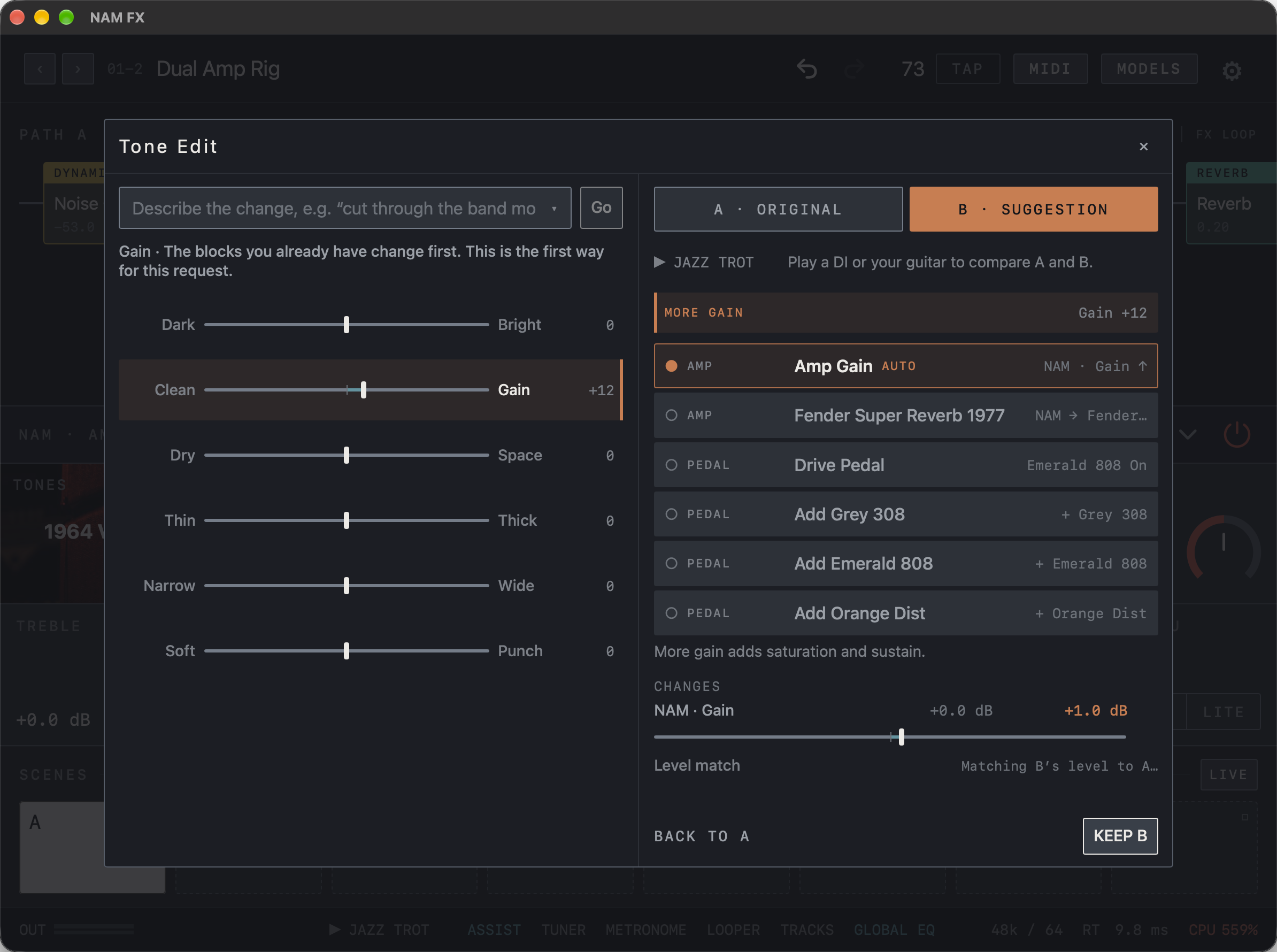Screen dimensions: 1277x952
Task: Click the Reverb block in the chain
Action: (x=1231, y=203)
